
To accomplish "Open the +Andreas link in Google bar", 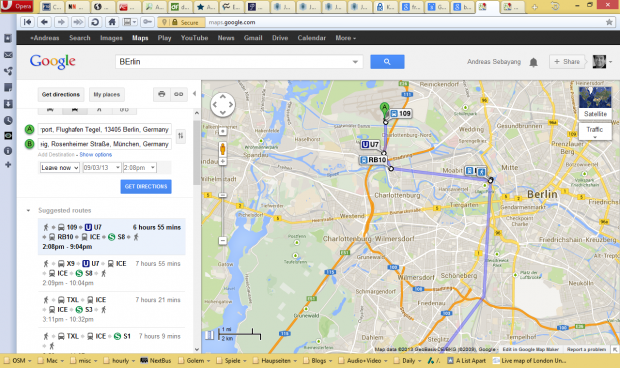I will (x=44, y=38).
